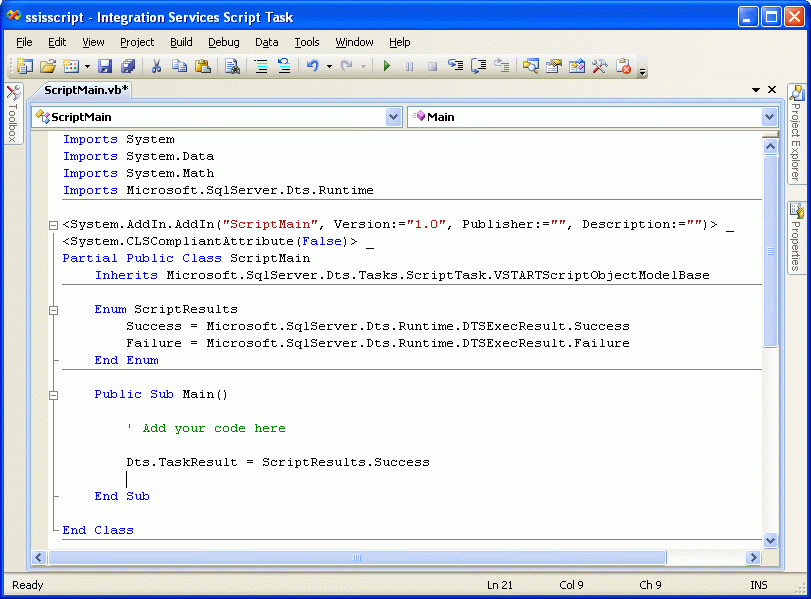The image size is (811, 599).
Task: Open the ScriptMain class dropdown
Action: click(393, 117)
